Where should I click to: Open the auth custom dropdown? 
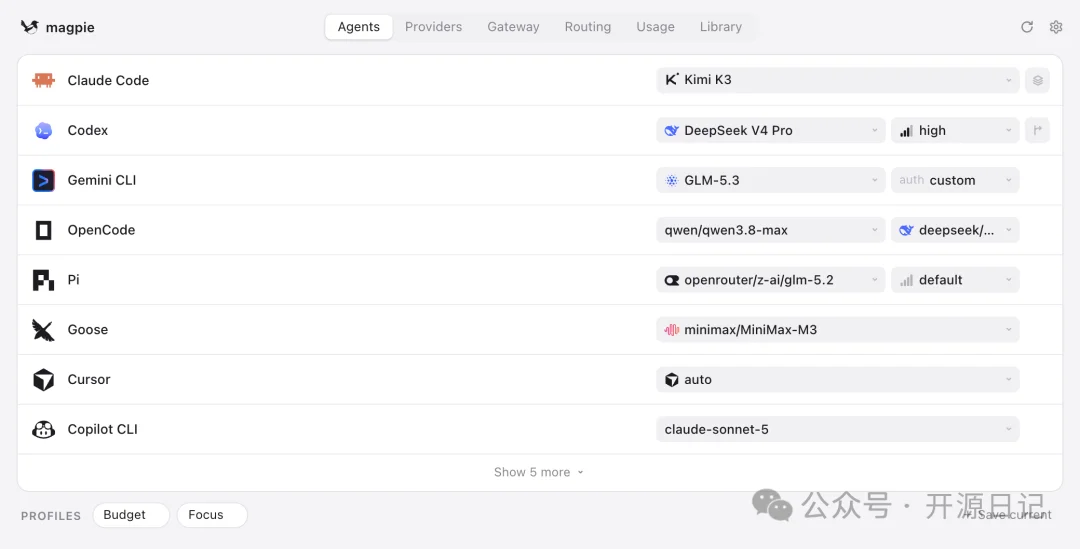pos(955,180)
